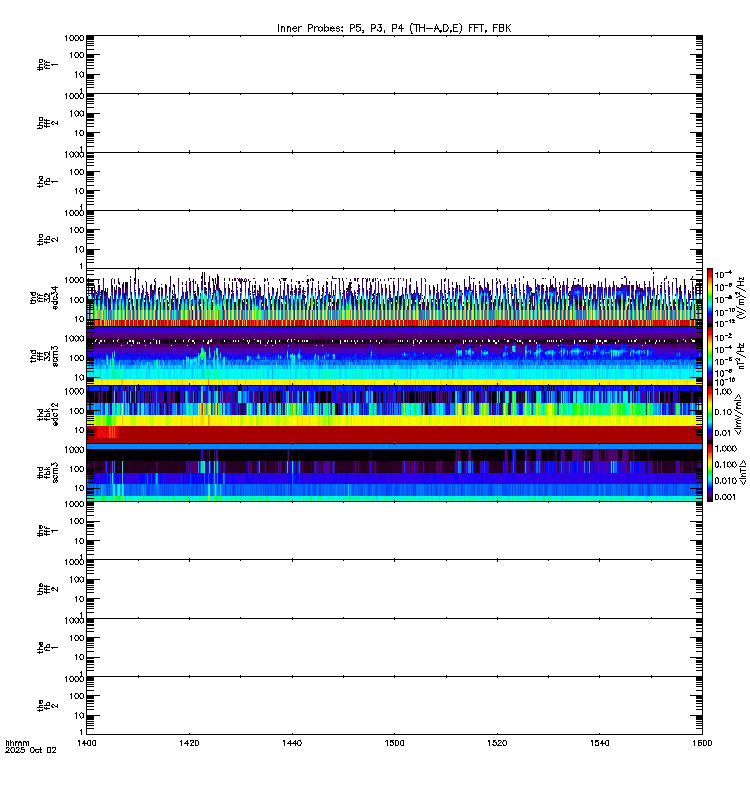Click the 'tha fb 1' panel label
Image resolution: width=750 pixels, height=800 pixels.
[x=47, y=182]
